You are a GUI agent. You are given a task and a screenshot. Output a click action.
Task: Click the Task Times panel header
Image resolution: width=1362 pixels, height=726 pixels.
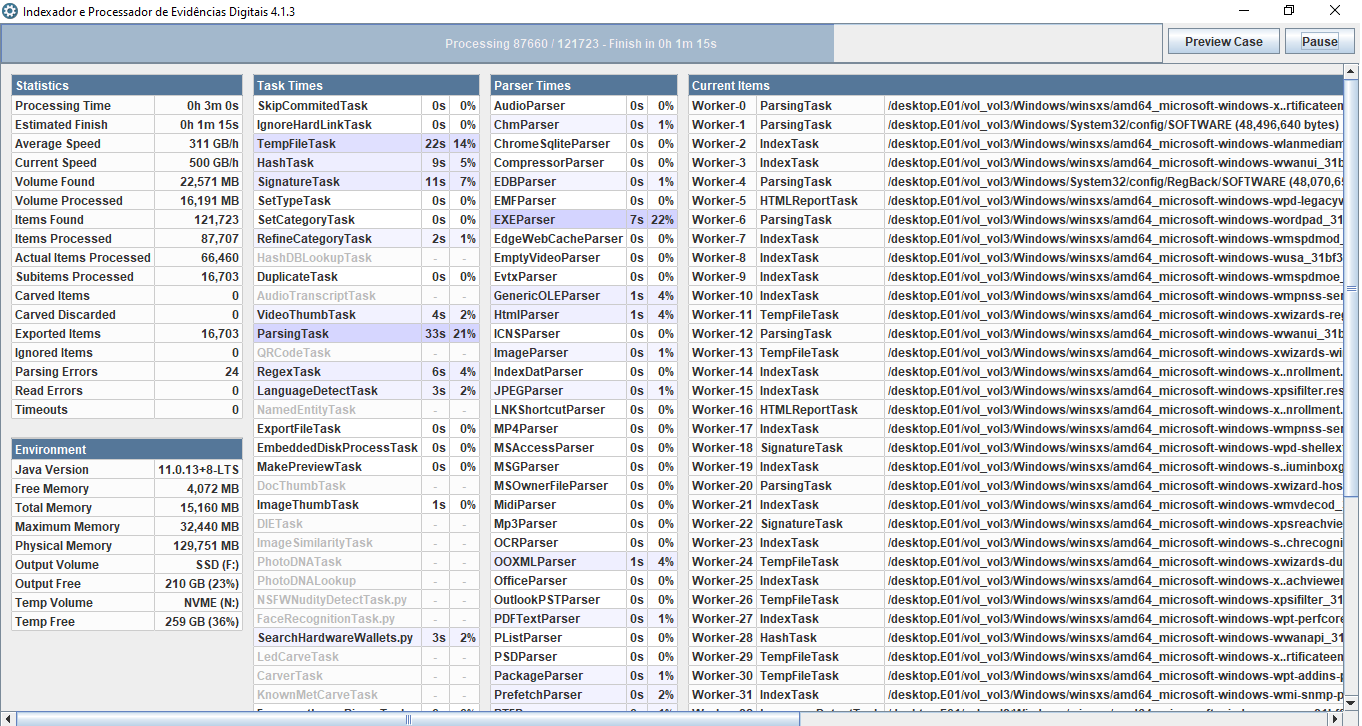[x=365, y=85]
